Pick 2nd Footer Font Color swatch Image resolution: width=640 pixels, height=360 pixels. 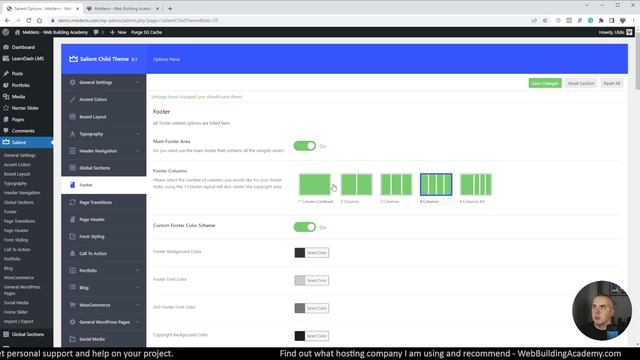pos(300,308)
